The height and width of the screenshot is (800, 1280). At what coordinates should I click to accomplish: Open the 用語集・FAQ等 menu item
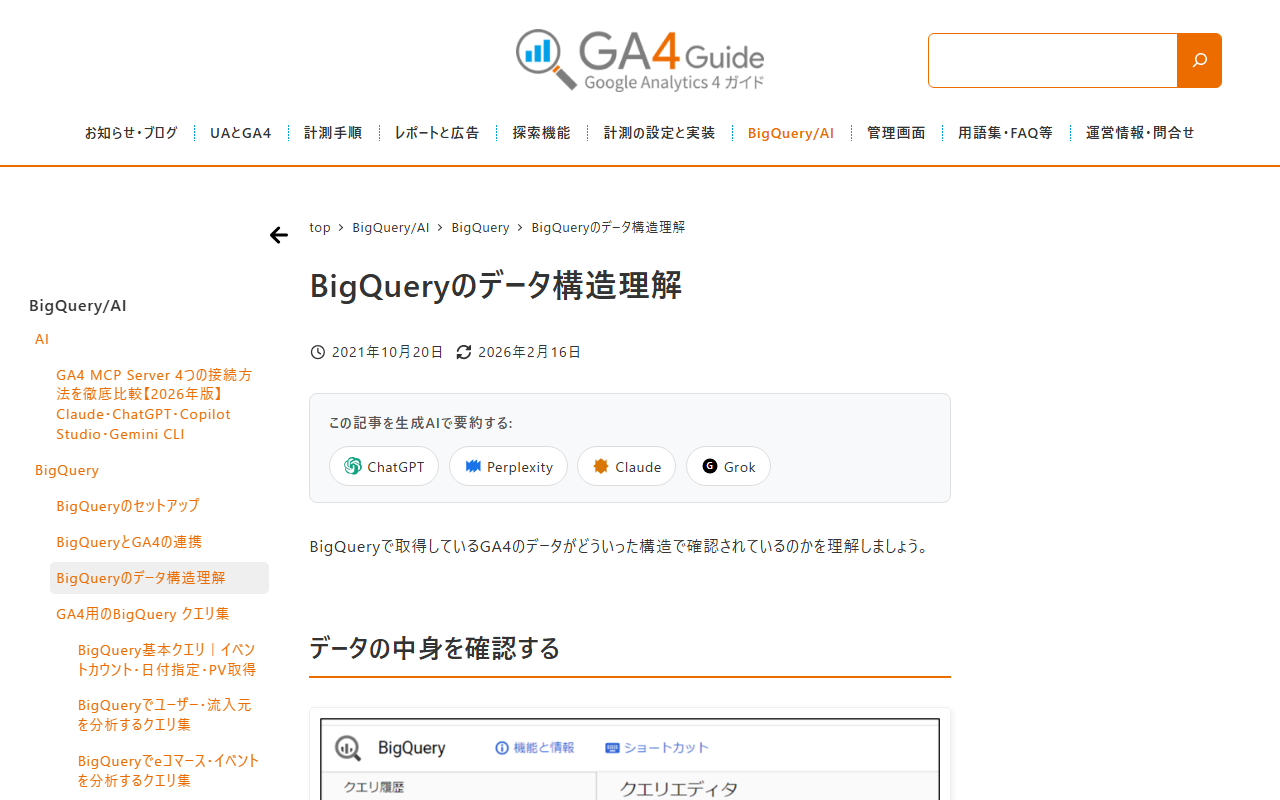[x=1006, y=133]
